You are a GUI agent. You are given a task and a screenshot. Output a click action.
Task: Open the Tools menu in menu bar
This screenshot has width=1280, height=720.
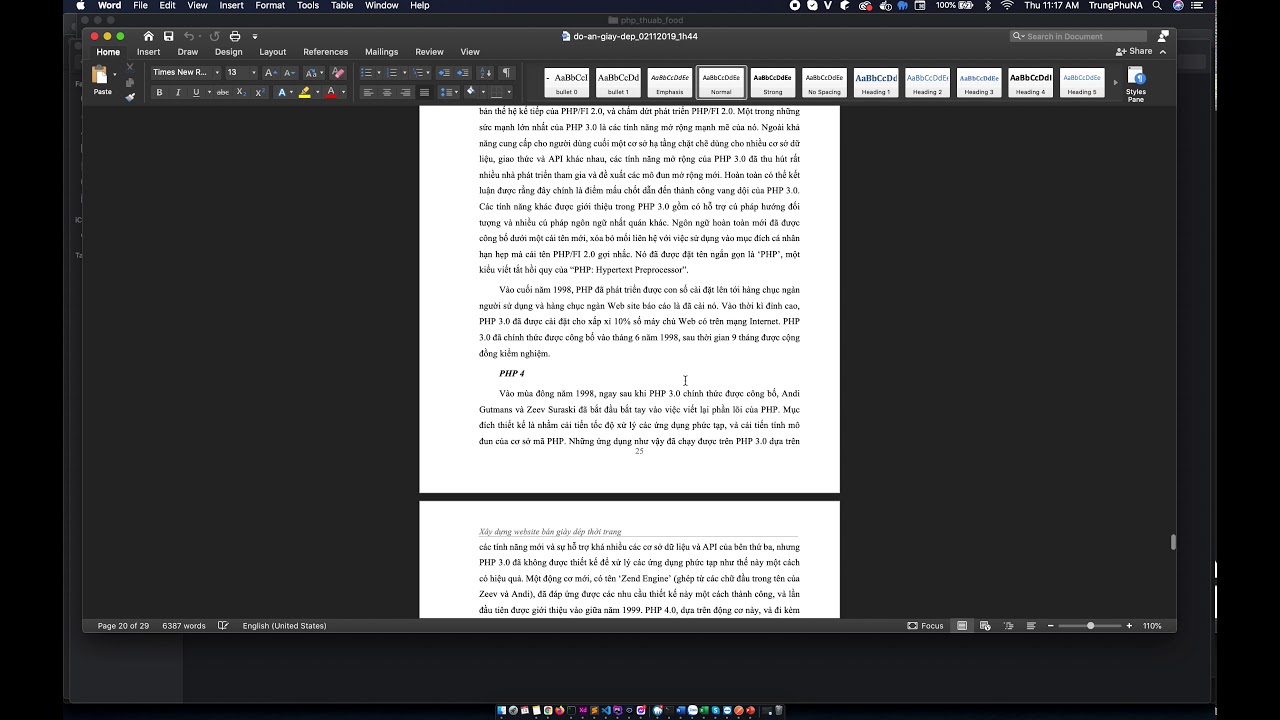(308, 6)
